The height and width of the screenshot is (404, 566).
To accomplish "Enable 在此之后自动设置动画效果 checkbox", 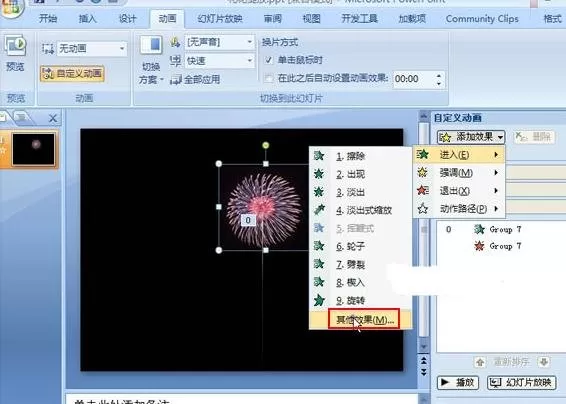I will point(269,78).
